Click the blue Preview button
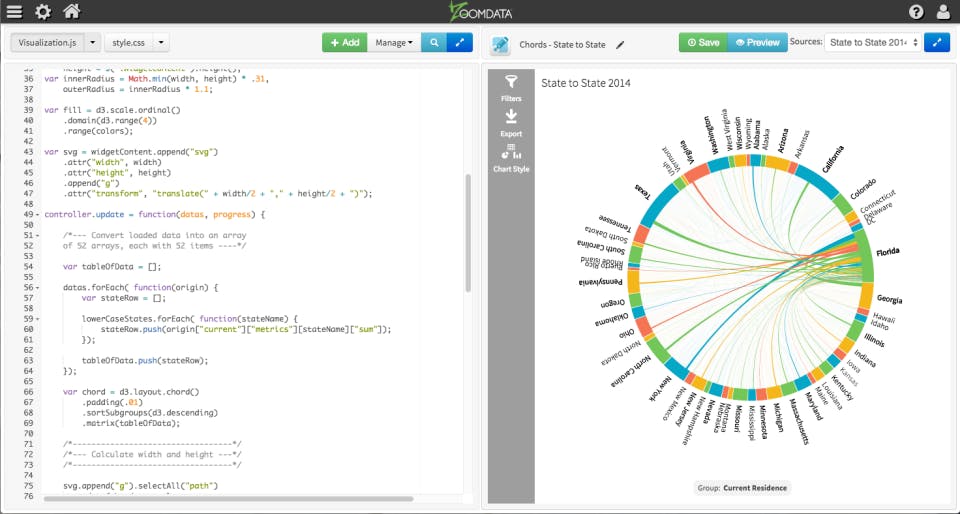Screen dimensions: 960x514 (757, 42)
